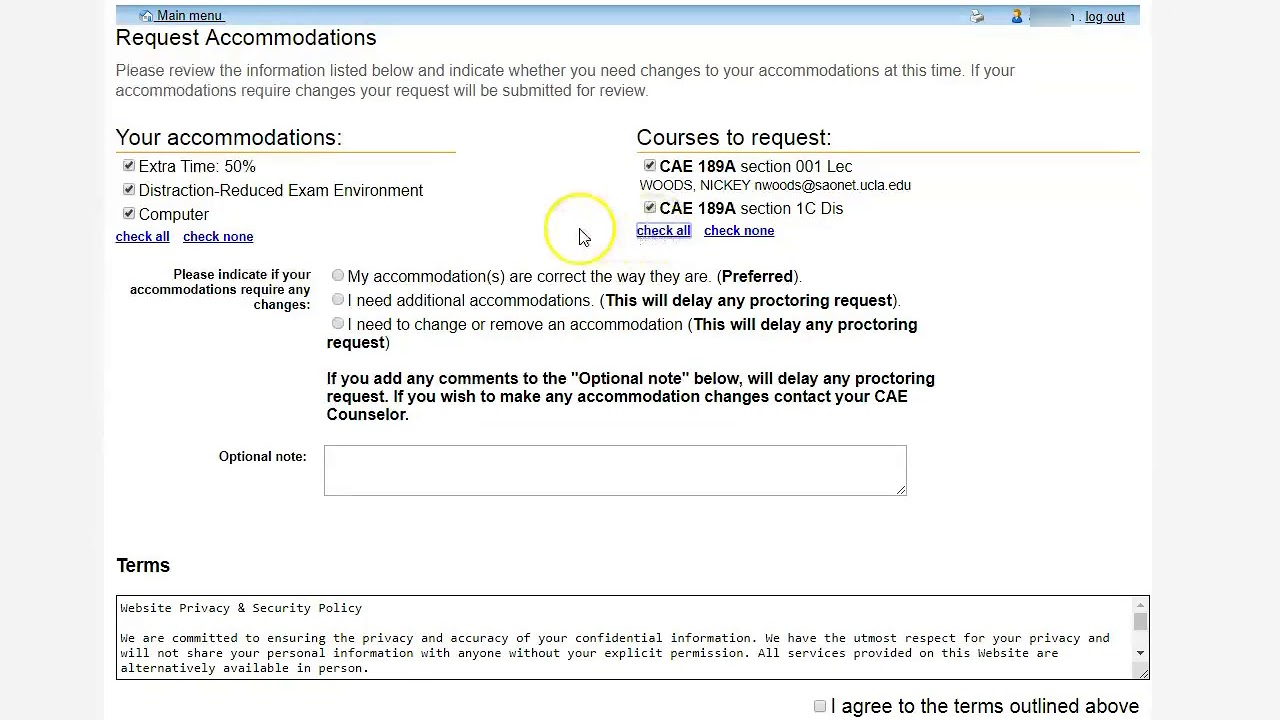Click check all under Your accommodations

(142, 236)
